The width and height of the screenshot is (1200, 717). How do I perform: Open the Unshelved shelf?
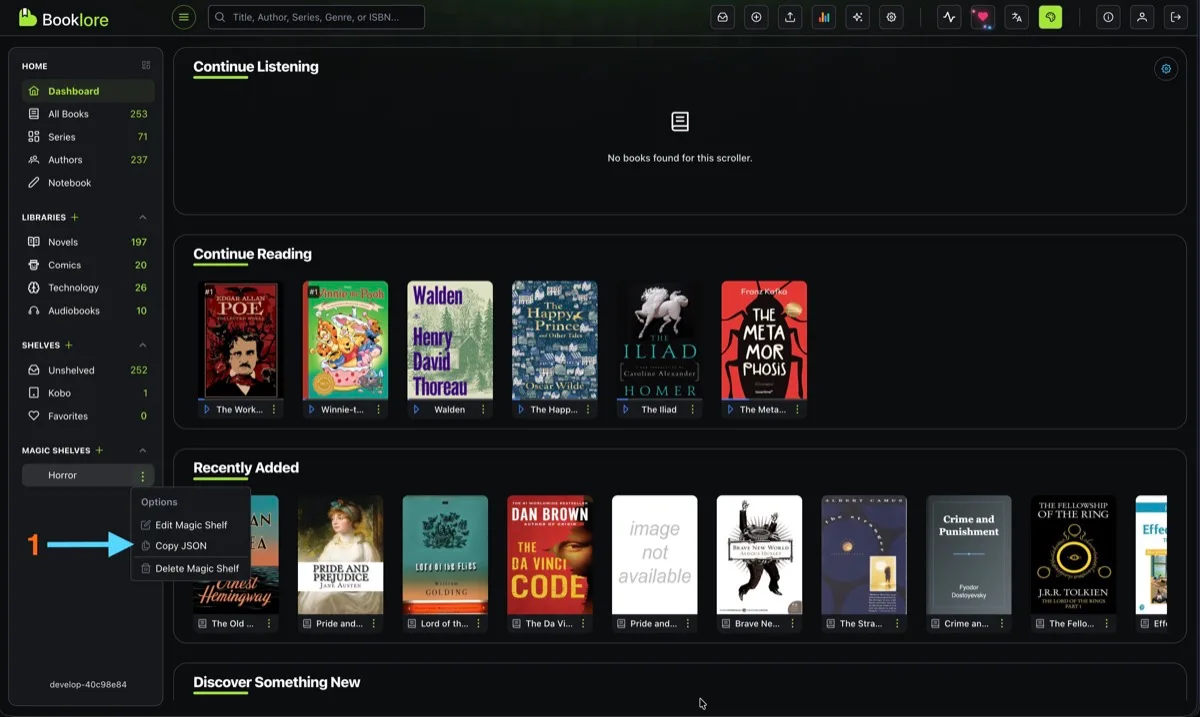(x=86, y=370)
